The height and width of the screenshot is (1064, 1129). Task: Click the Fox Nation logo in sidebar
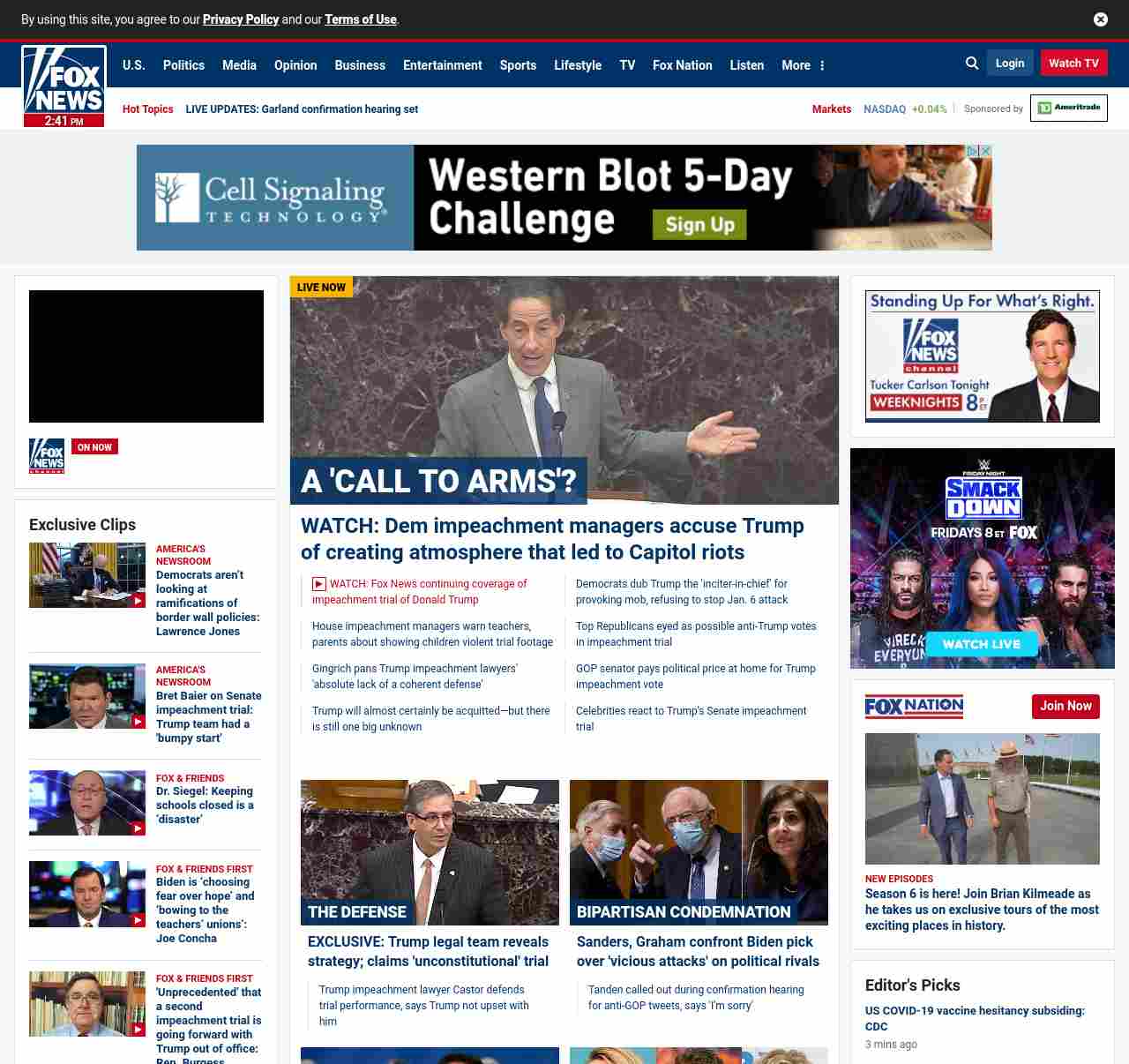point(914,706)
